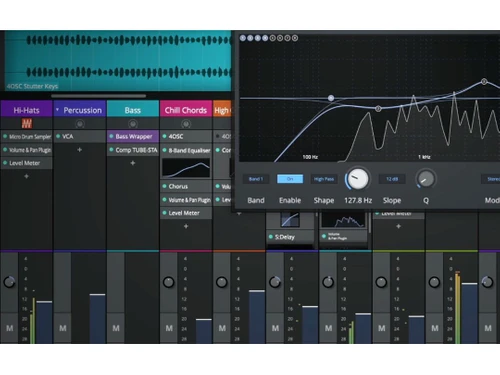Viewport: 500px width, 375px height.
Task: Mute the Hi-Hats track
Action: pos(10,328)
